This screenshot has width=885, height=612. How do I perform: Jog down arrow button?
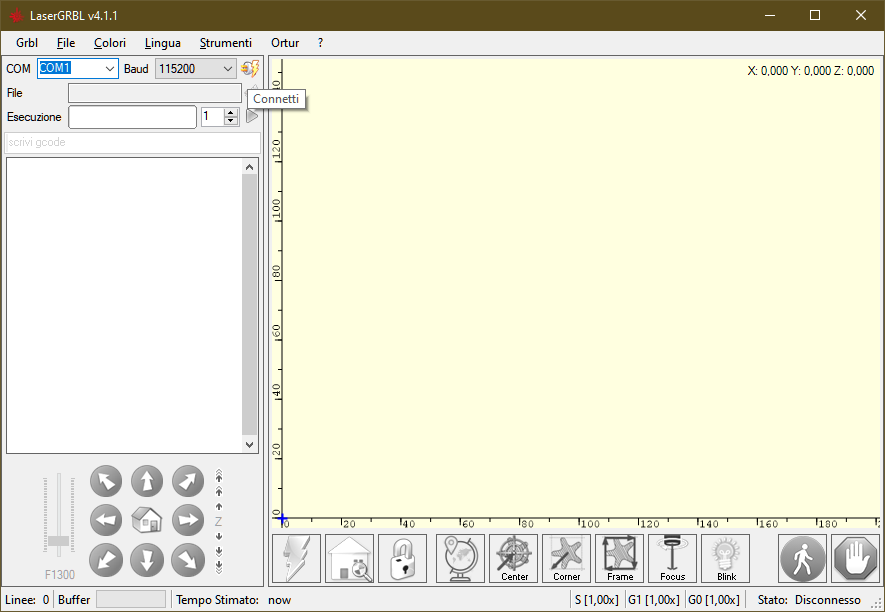coord(147,559)
